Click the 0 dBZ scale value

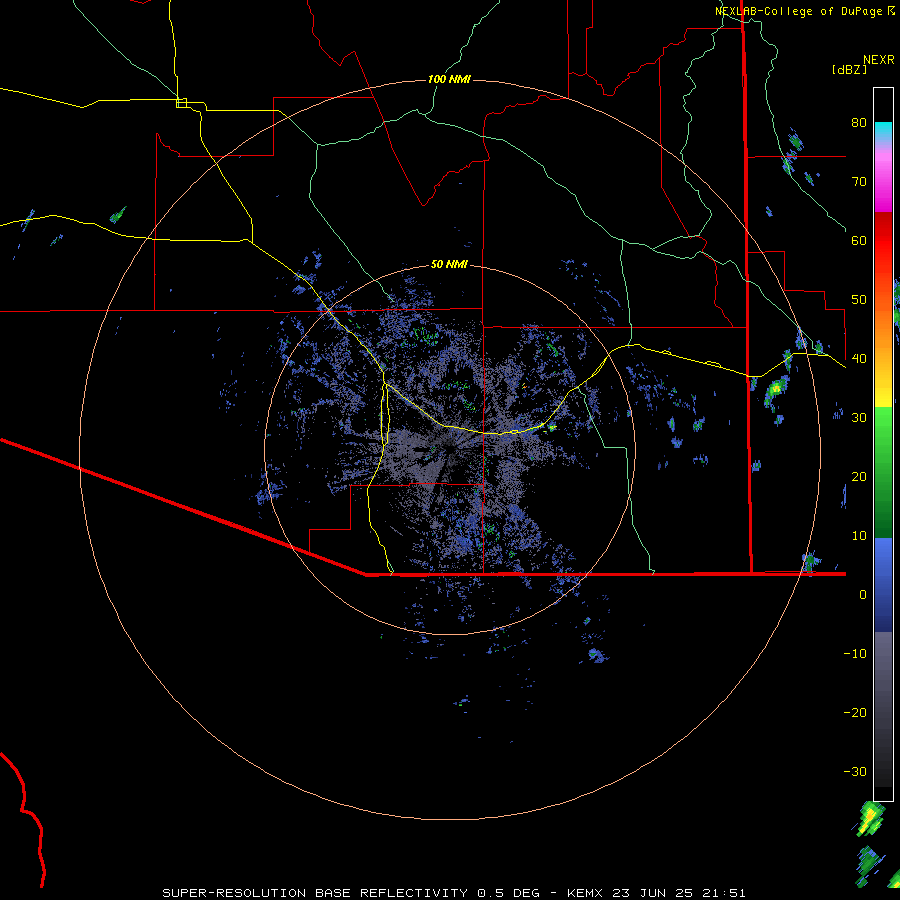(863, 595)
